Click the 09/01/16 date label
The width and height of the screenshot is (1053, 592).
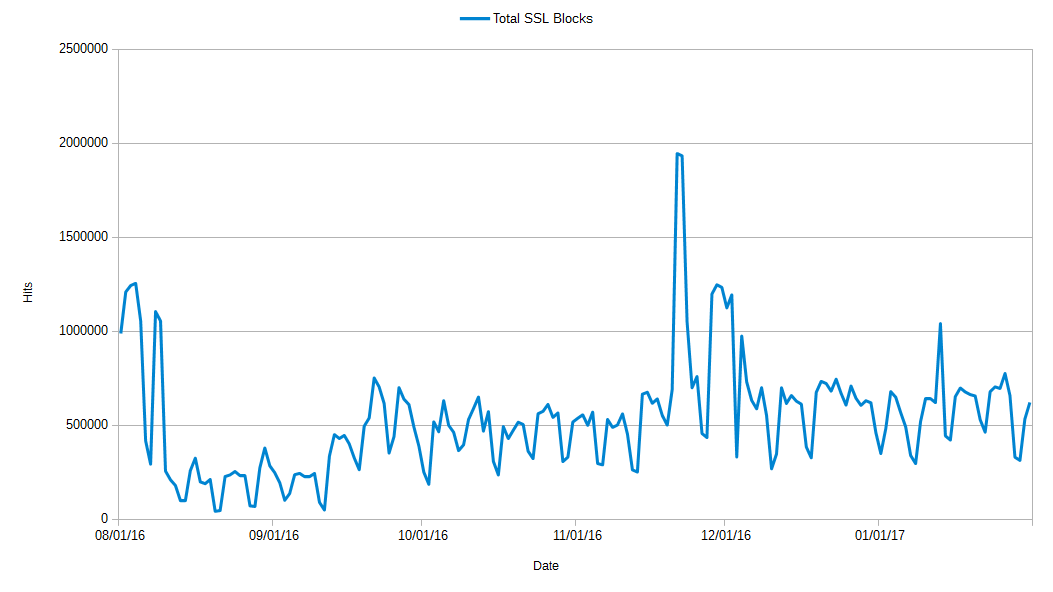click(273, 535)
